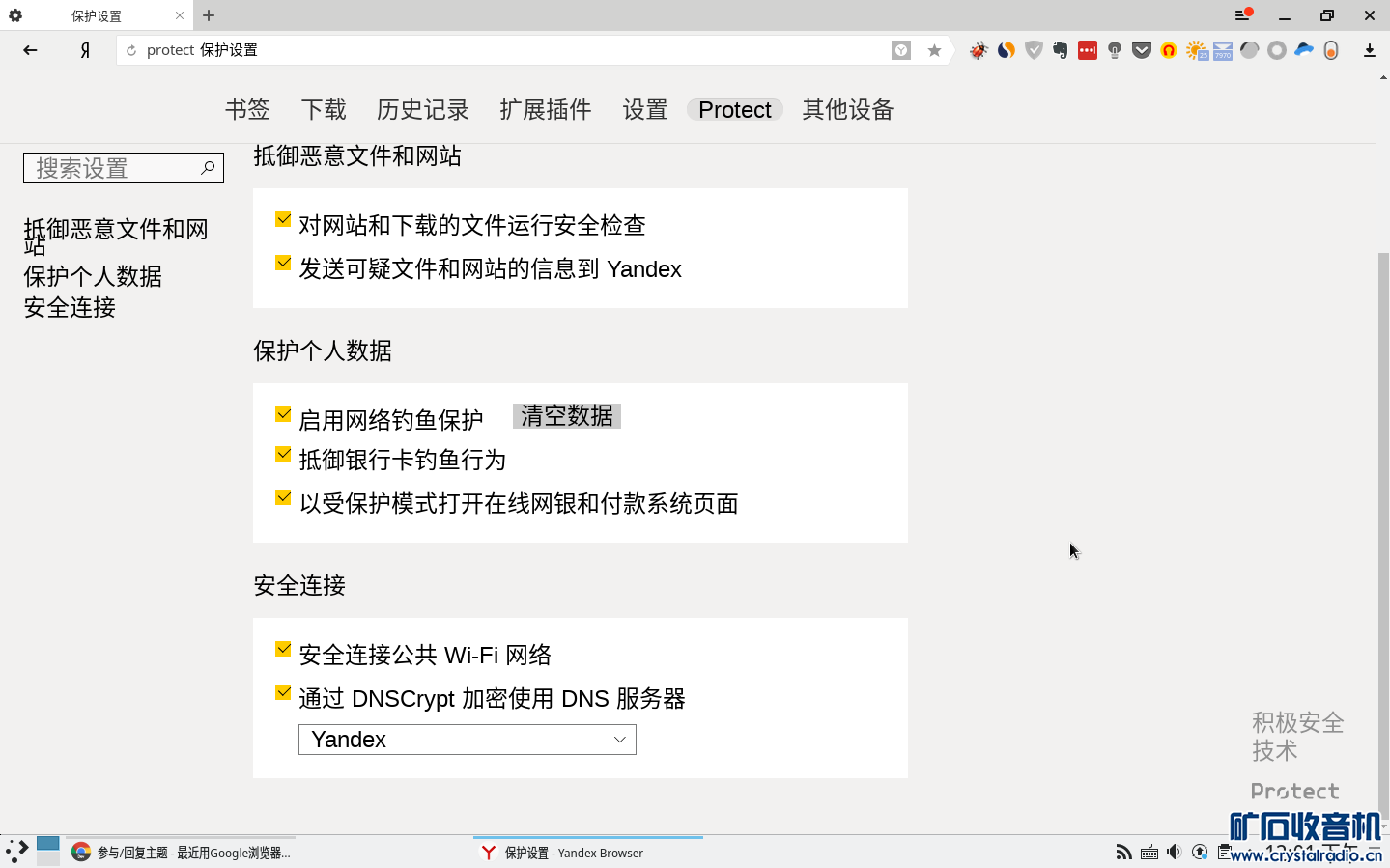Click the Protect shield icon in address bar
Viewport: 1390px width, 868px height.
tap(901, 50)
